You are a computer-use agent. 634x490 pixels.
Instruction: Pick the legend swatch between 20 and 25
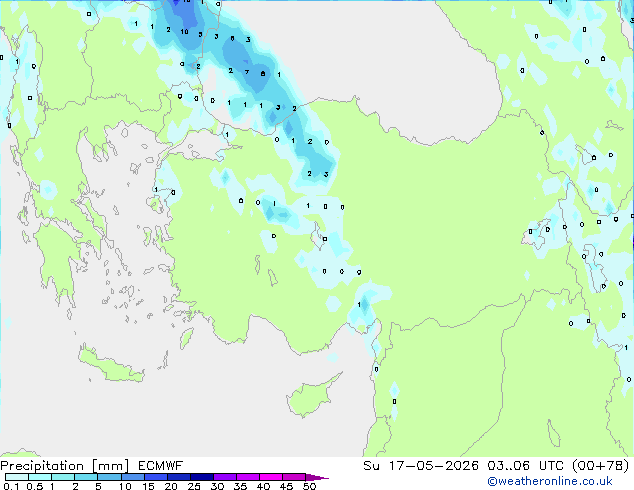(x=179, y=477)
